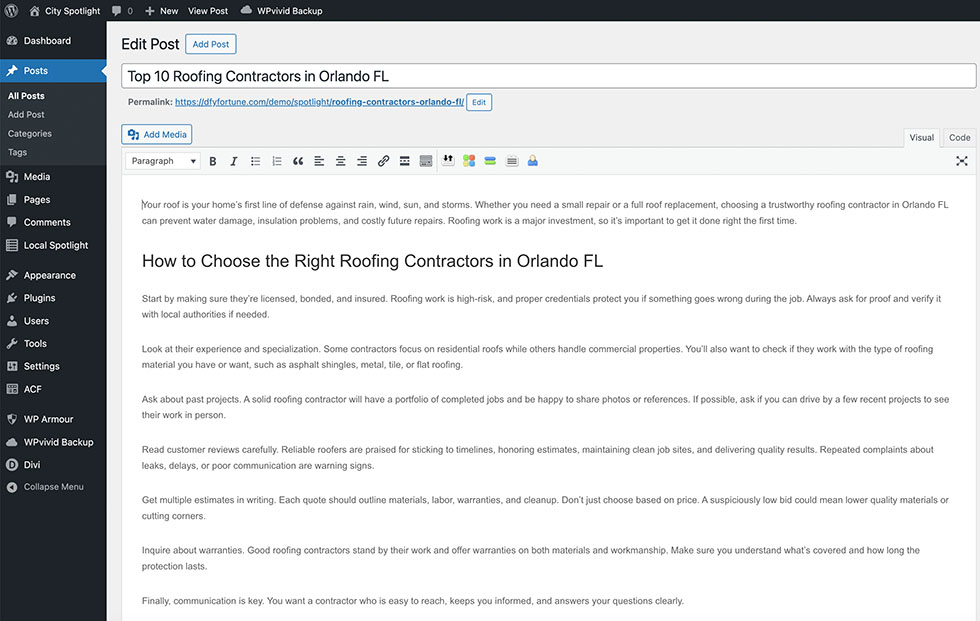The width and height of the screenshot is (980, 621).
Task: Expand the Appearance sidebar menu
Action: click(x=49, y=275)
